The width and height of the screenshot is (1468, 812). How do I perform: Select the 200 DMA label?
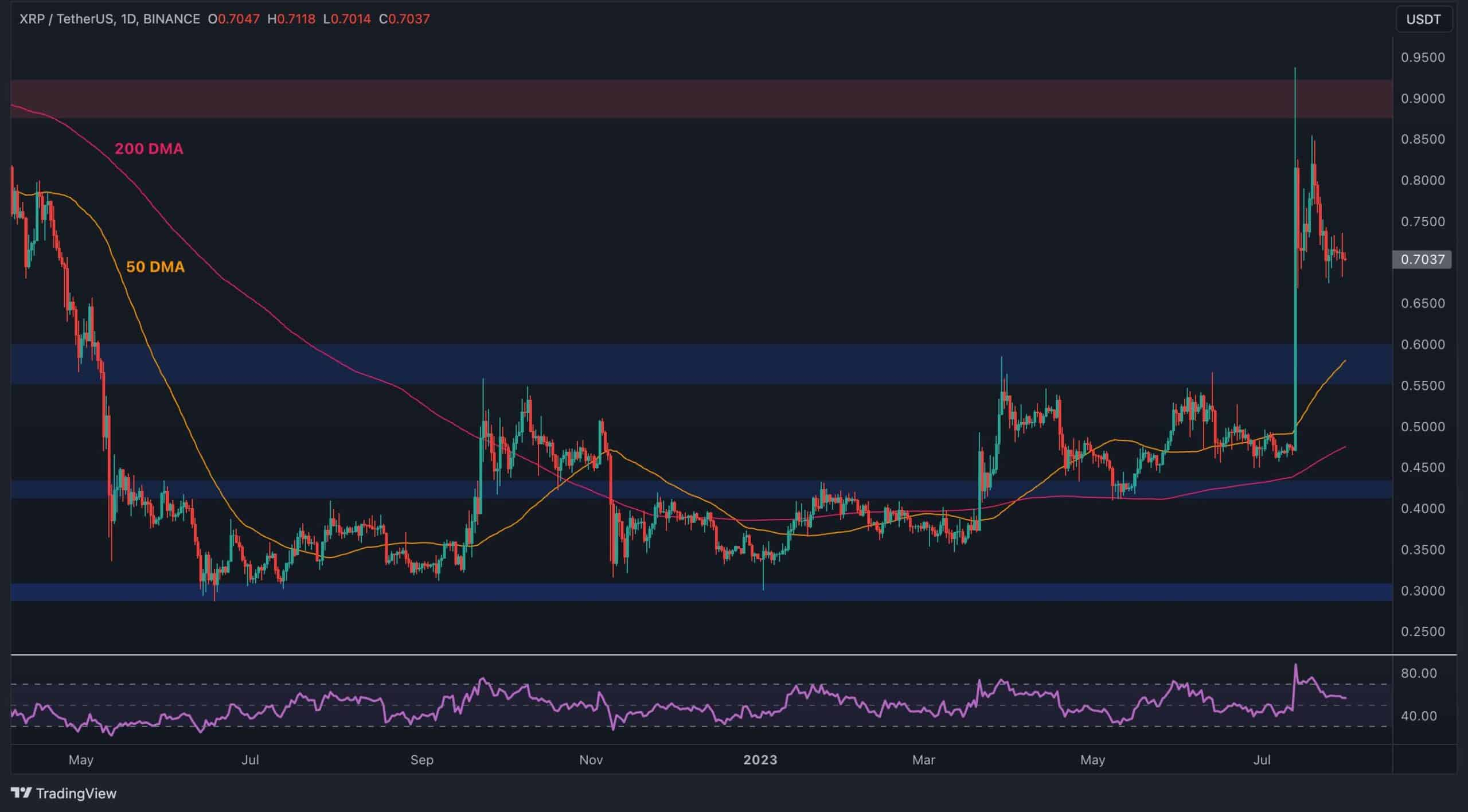(x=149, y=149)
